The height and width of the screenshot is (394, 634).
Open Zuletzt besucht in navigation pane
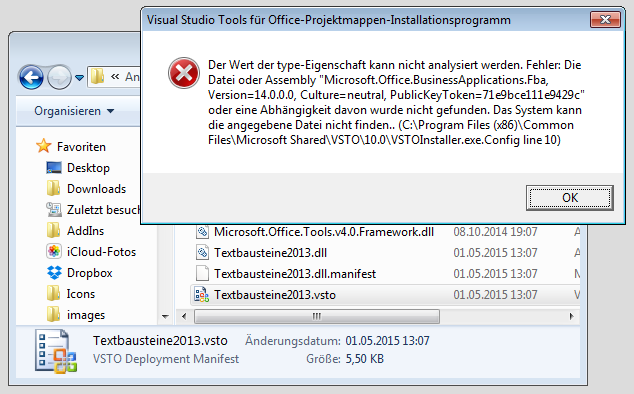click(104, 210)
